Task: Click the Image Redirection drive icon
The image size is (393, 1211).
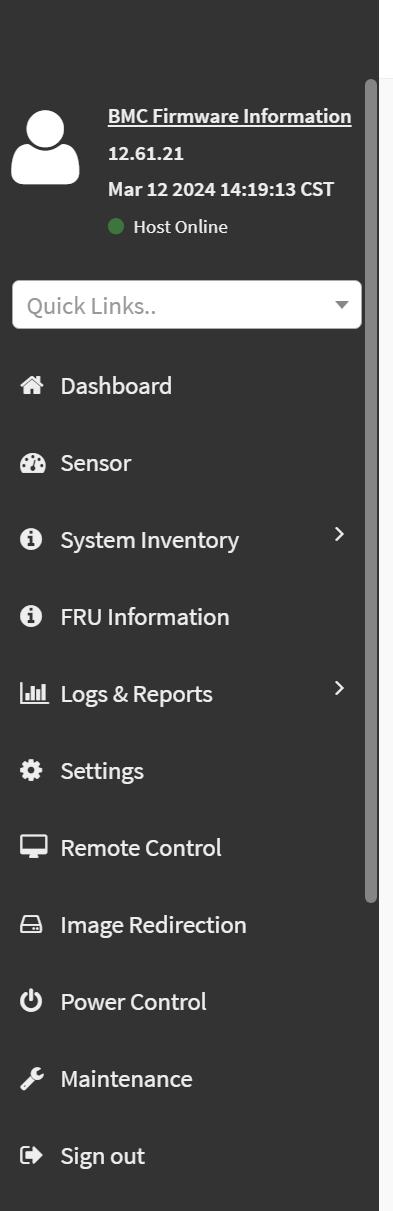Action: (x=32, y=925)
